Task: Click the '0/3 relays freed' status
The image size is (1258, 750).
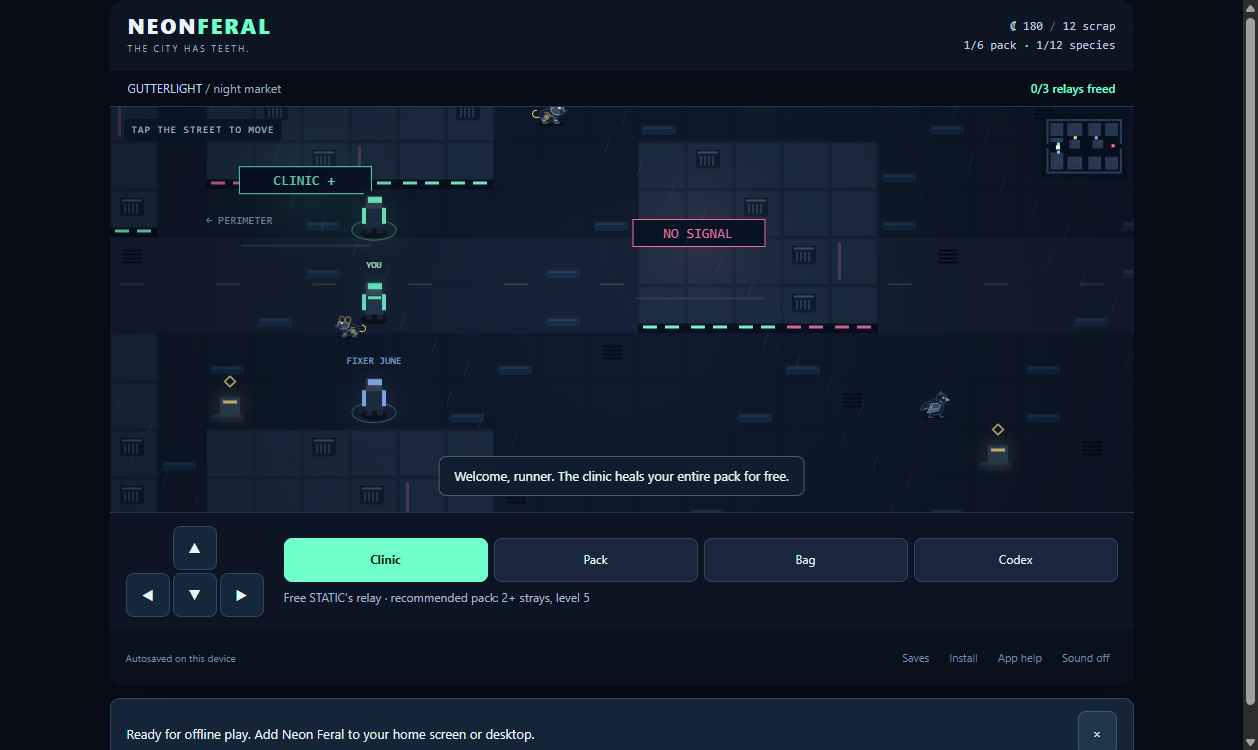Action: (1073, 89)
